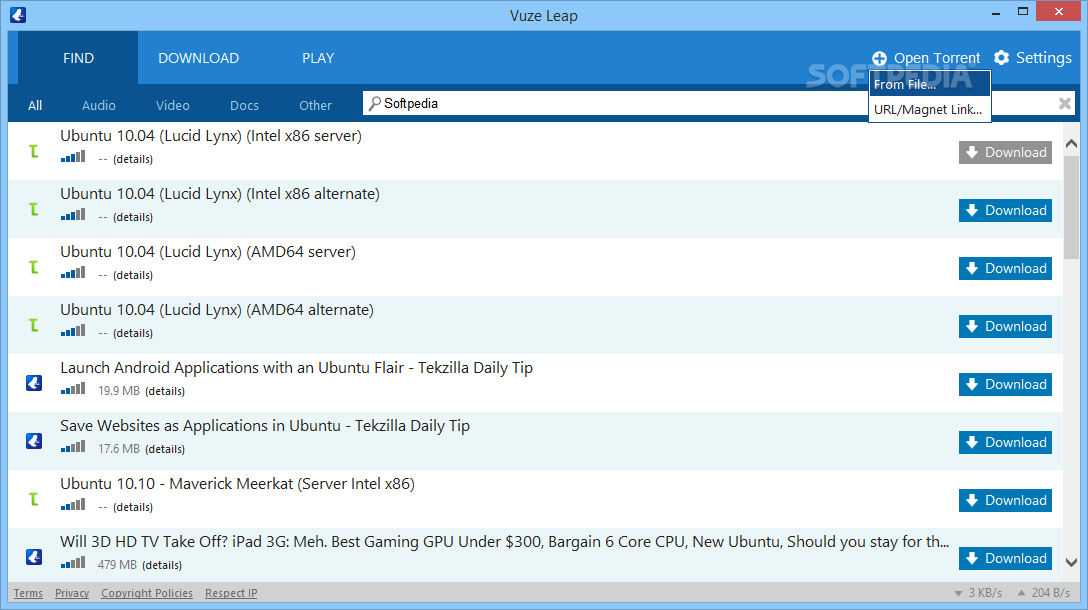This screenshot has height=610, width=1088.
Task: Click signal bars of Intel x86 server result
Action: 73,157
